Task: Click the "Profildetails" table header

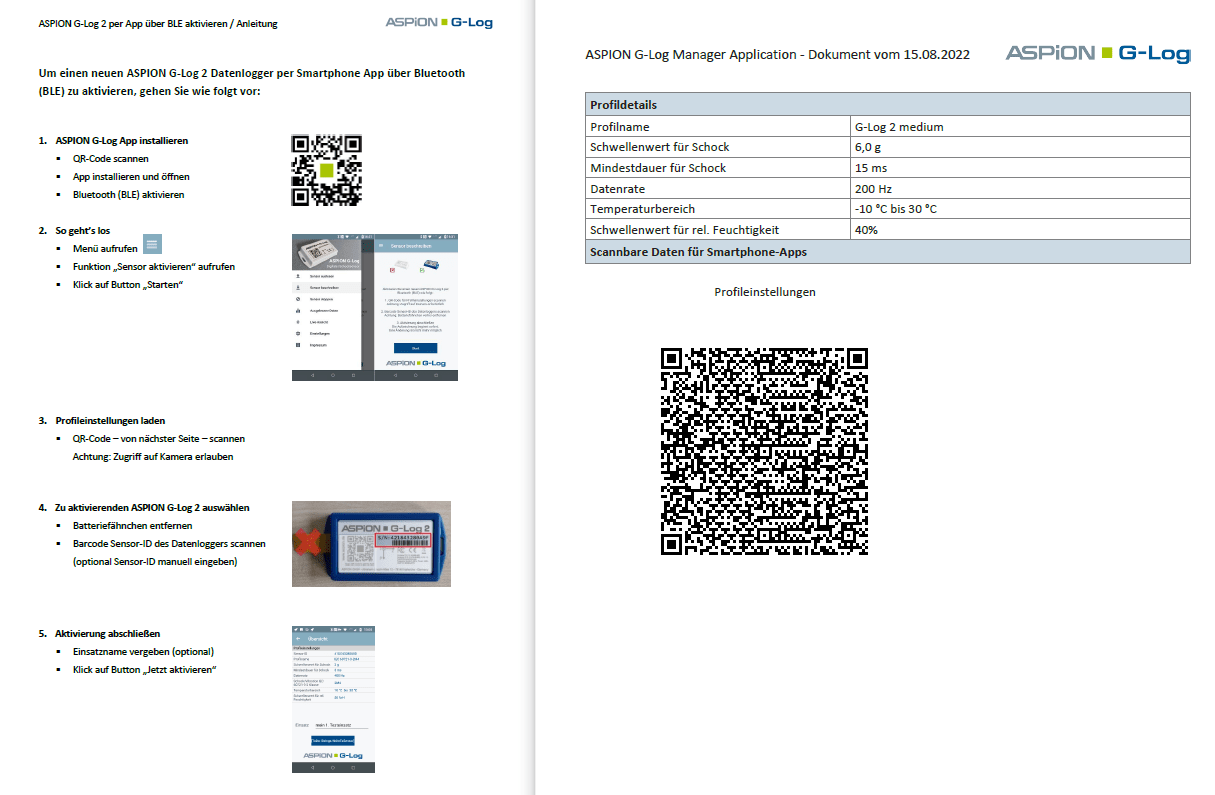Action: [x=888, y=104]
